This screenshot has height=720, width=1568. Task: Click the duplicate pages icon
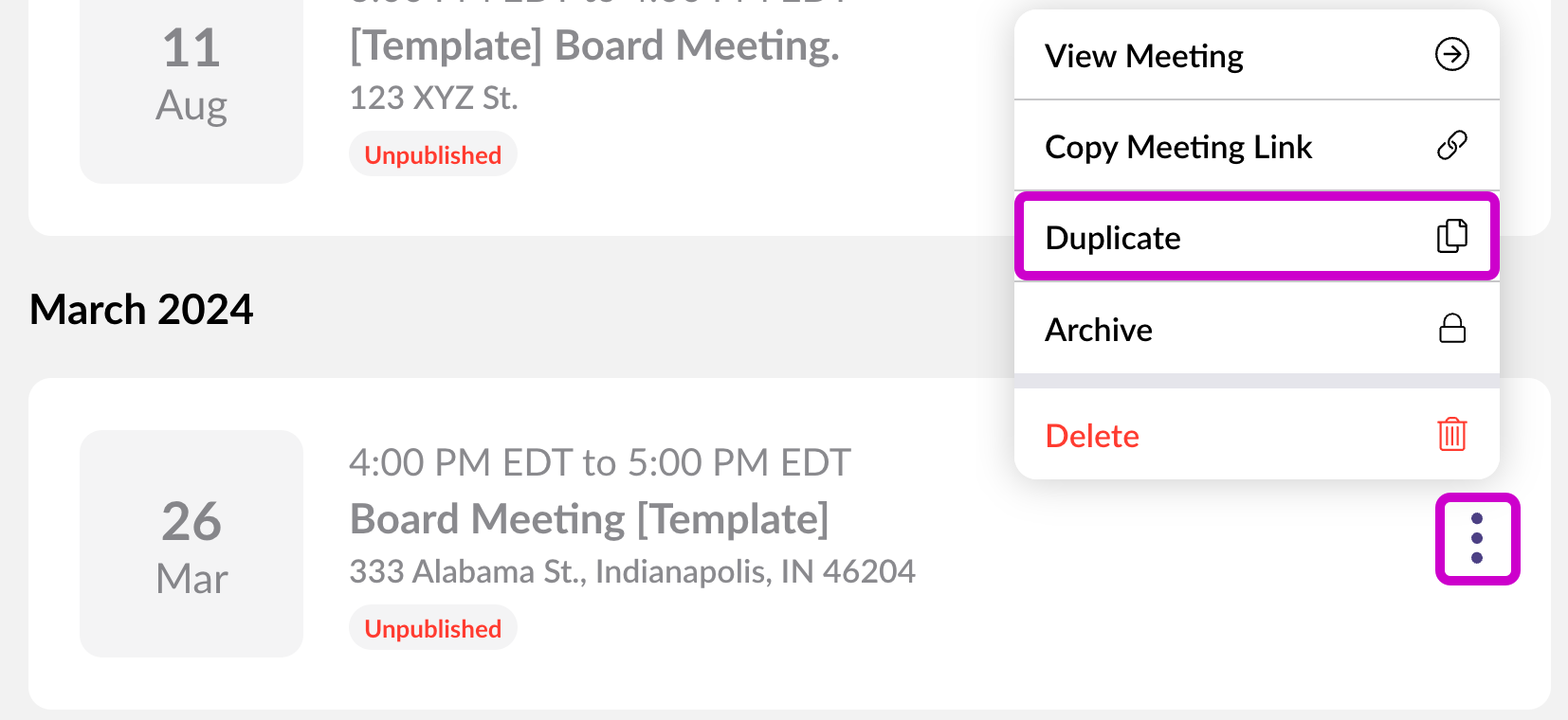click(1451, 237)
